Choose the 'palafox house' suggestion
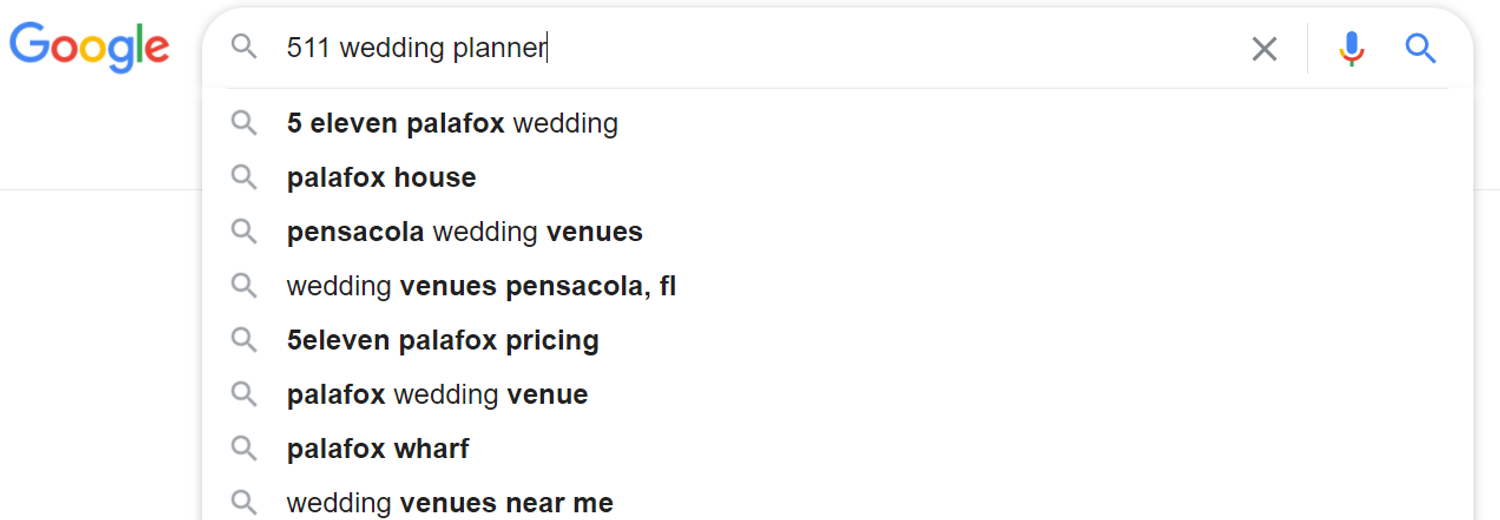The width and height of the screenshot is (1500, 520). (x=838, y=178)
